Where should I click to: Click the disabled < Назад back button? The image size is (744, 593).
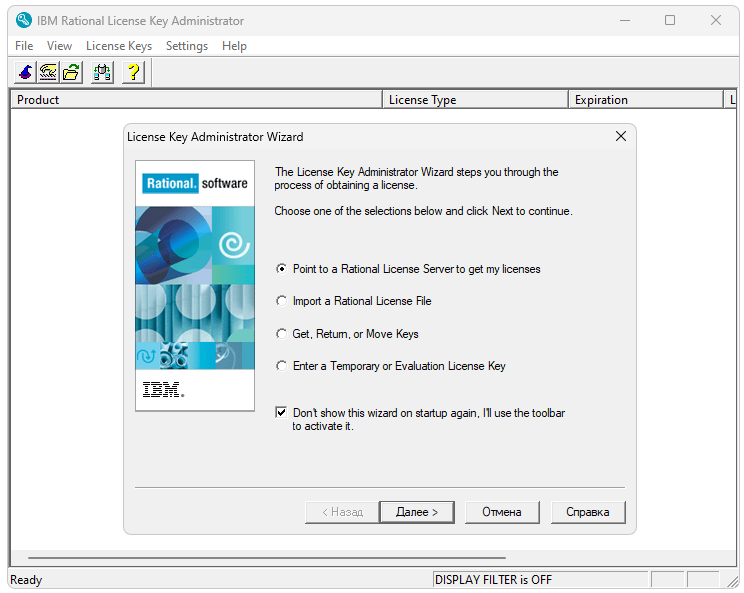pos(342,512)
